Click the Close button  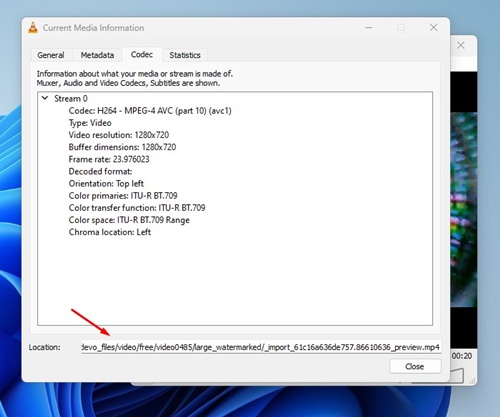pos(415,366)
